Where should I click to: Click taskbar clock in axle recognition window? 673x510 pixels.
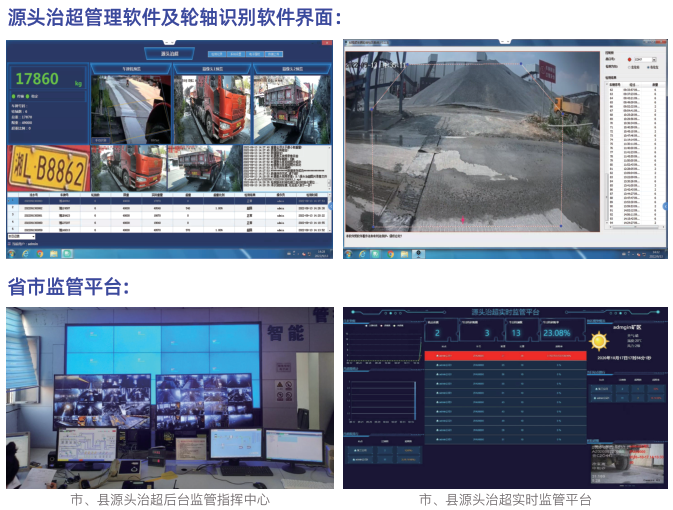click(x=656, y=254)
